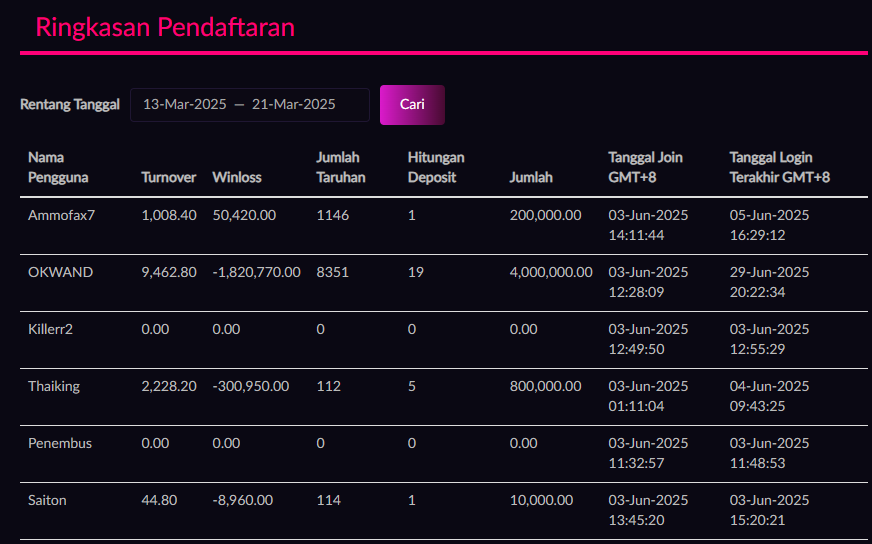Click turnover value 2,228.20
The width and height of the screenshot is (872, 544).
(169, 386)
